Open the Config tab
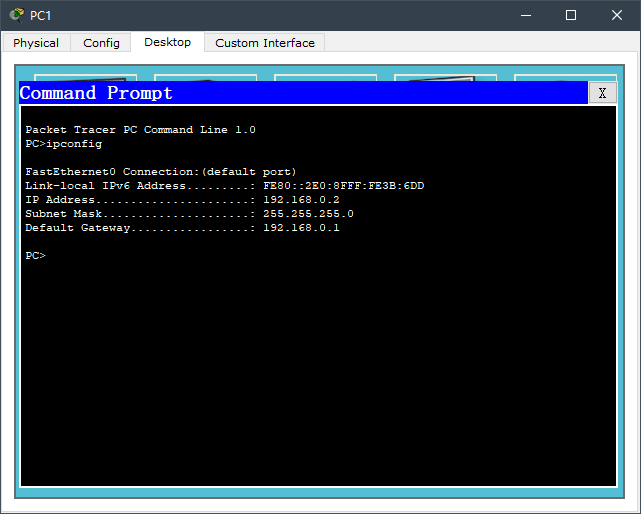 coord(101,43)
